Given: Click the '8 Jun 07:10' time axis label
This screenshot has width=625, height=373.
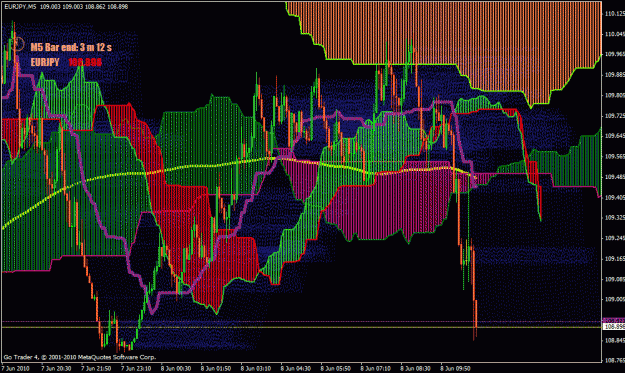Looking at the screenshot, I should point(375,369).
